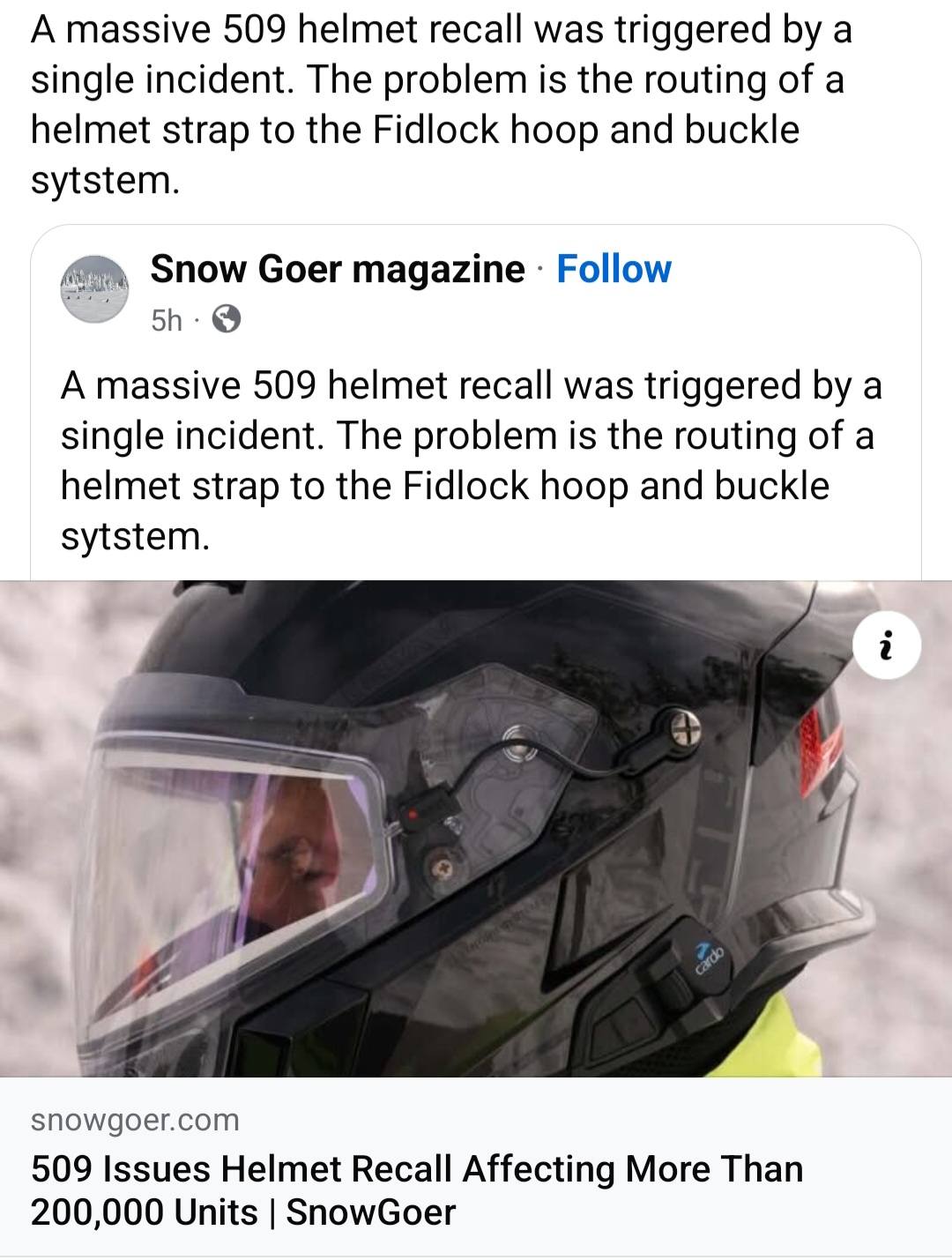Open the helmet article preview image

pos(476,829)
